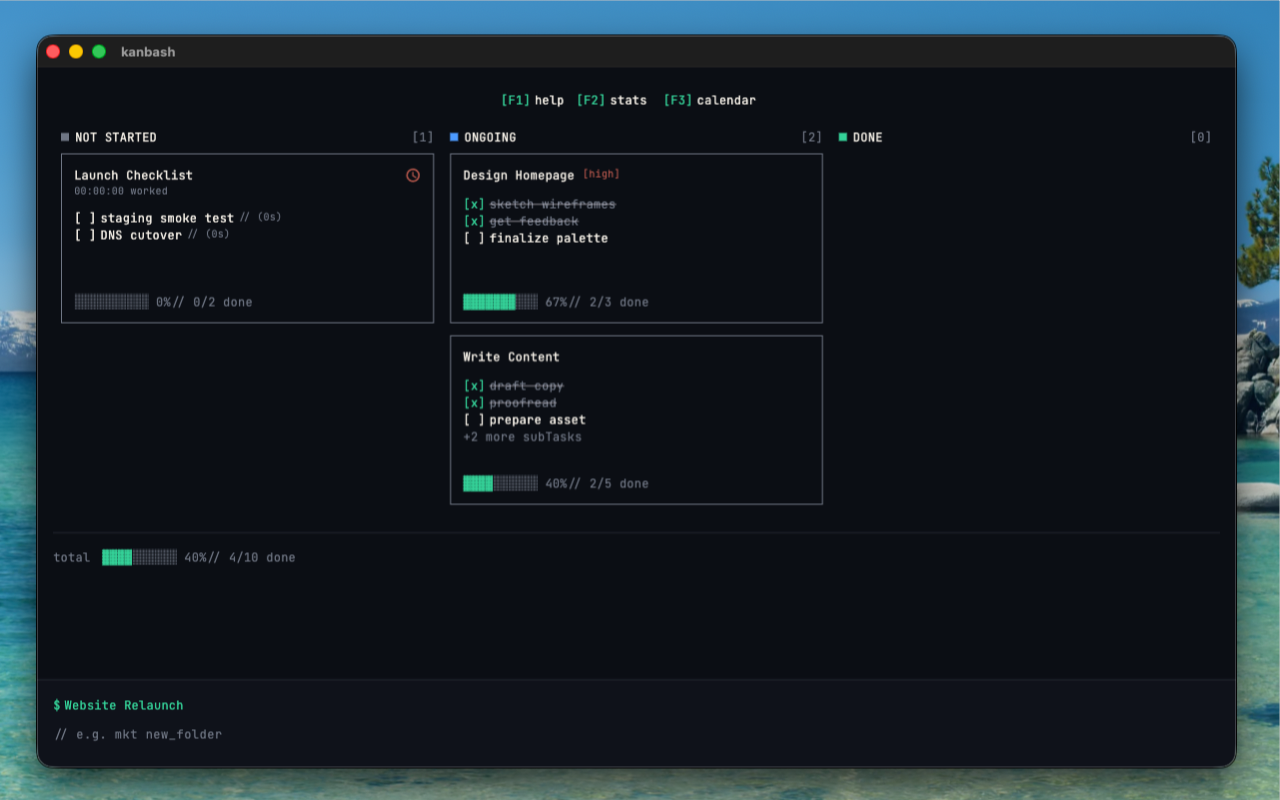
Task: Open the Launch Checklist card title
Action: pyautogui.click(x=133, y=175)
